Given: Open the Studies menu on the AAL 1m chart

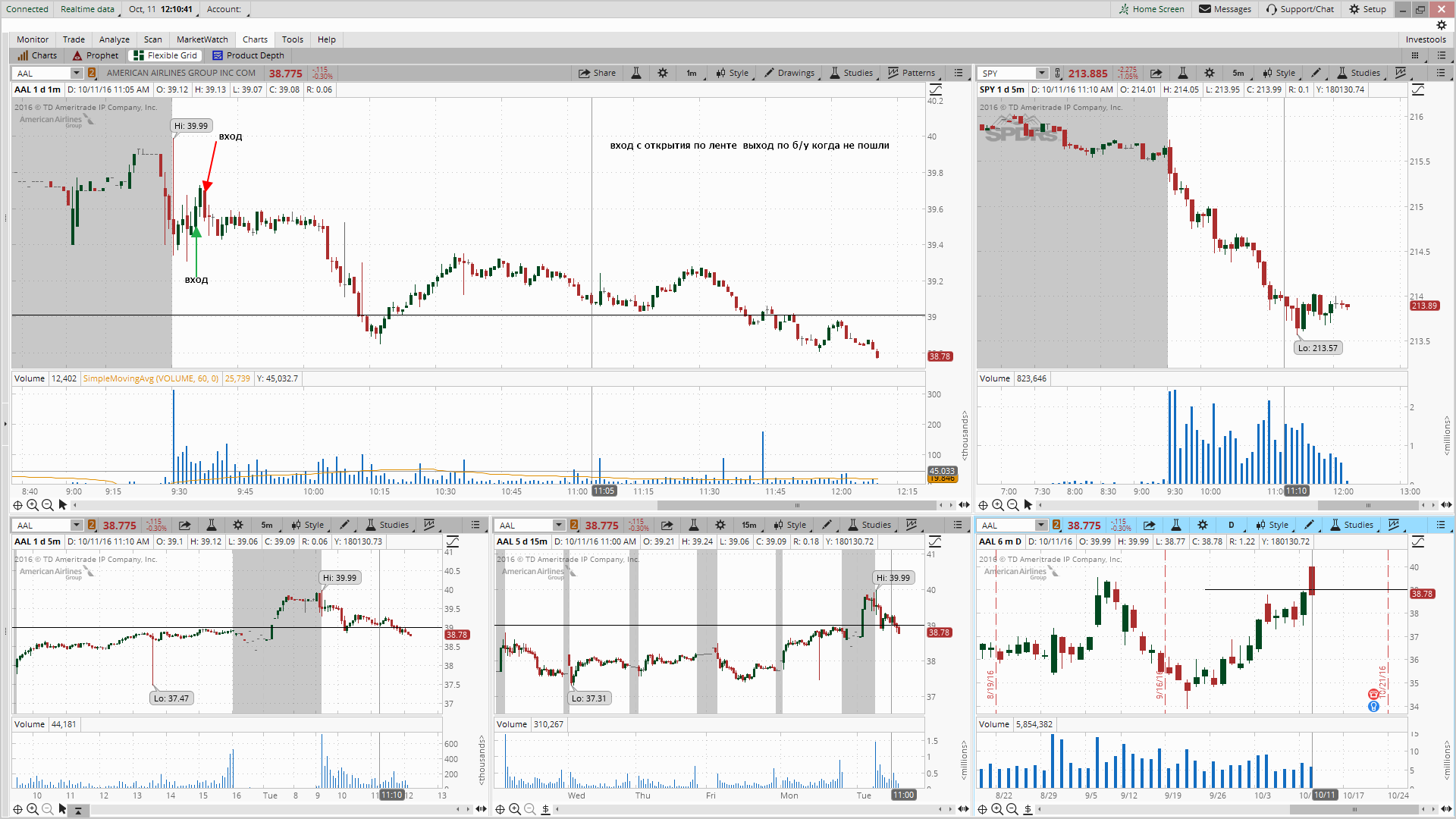Looking at the screenshot, I should point(851,73).
